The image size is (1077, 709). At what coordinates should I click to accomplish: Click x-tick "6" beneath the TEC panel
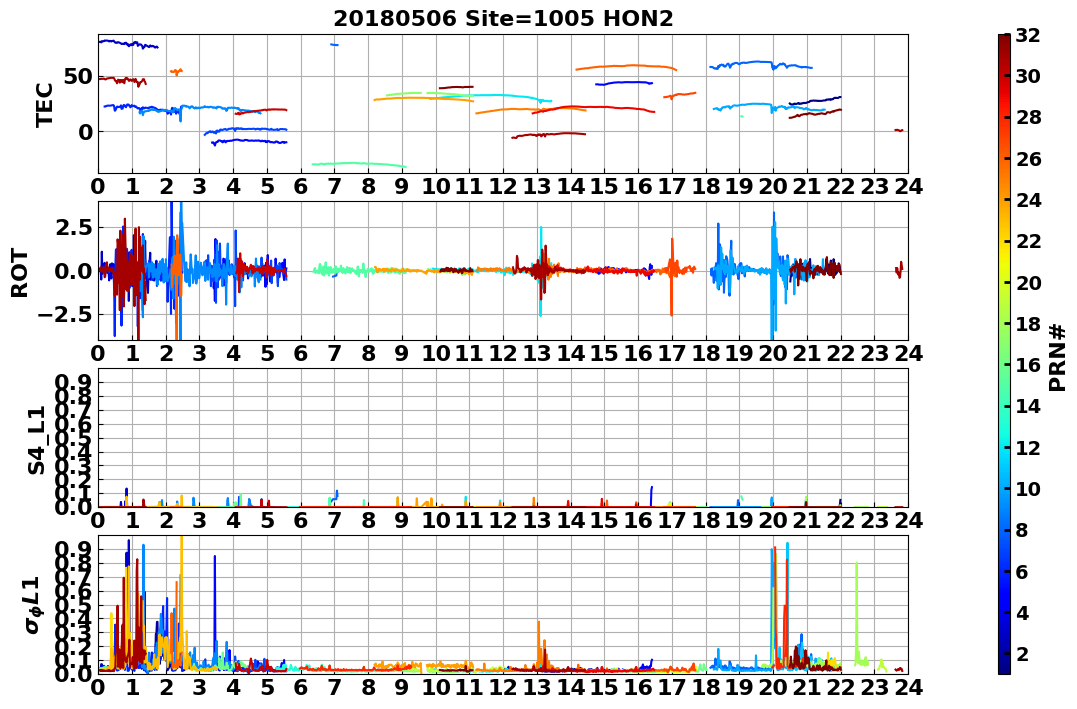(301, 187)
